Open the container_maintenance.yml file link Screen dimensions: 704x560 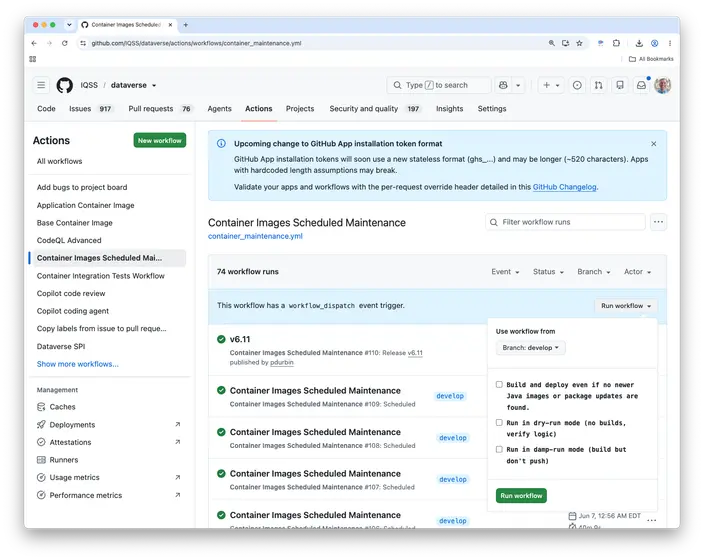255,236
